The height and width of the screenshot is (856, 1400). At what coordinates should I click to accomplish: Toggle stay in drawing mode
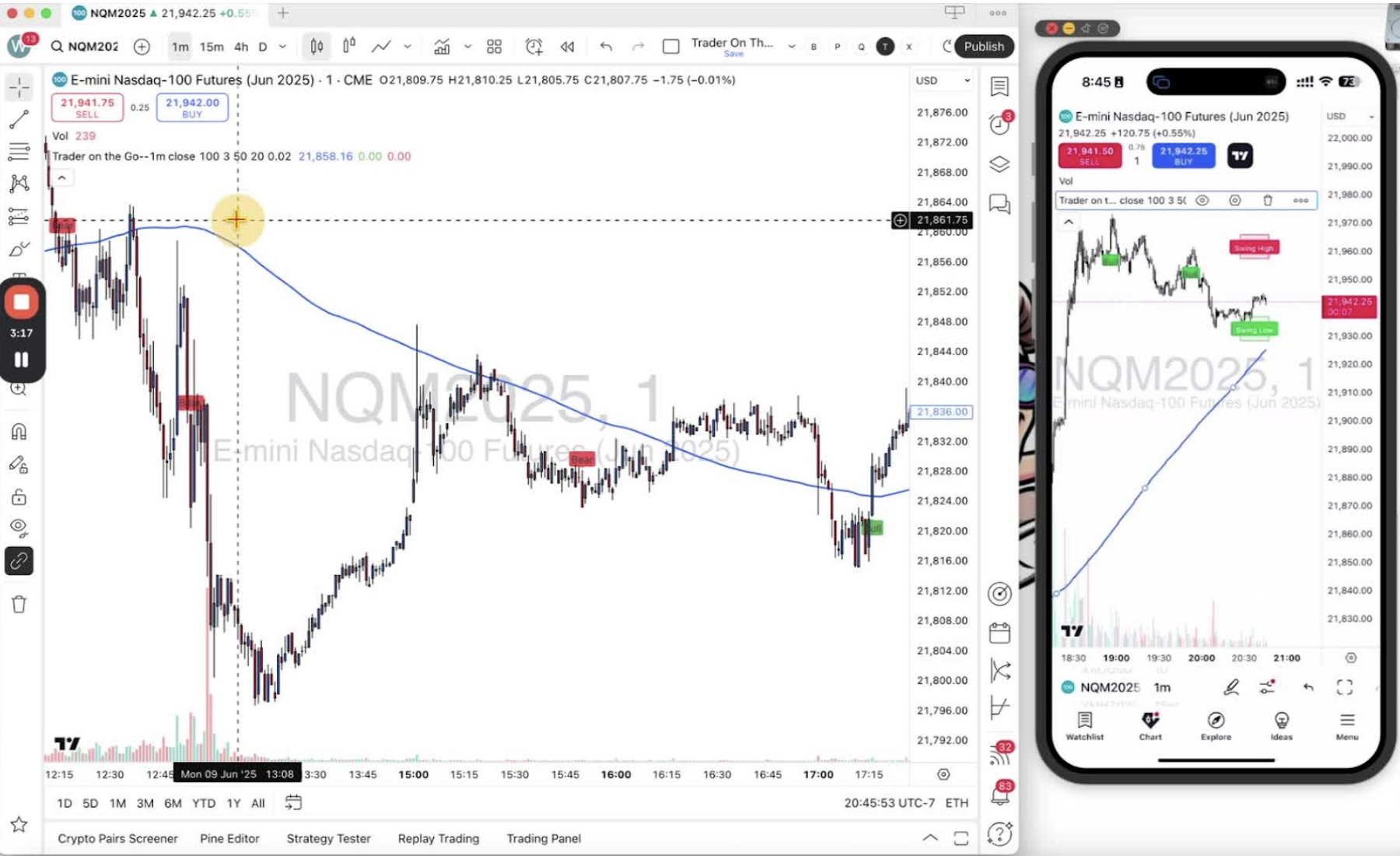(19, 465)
